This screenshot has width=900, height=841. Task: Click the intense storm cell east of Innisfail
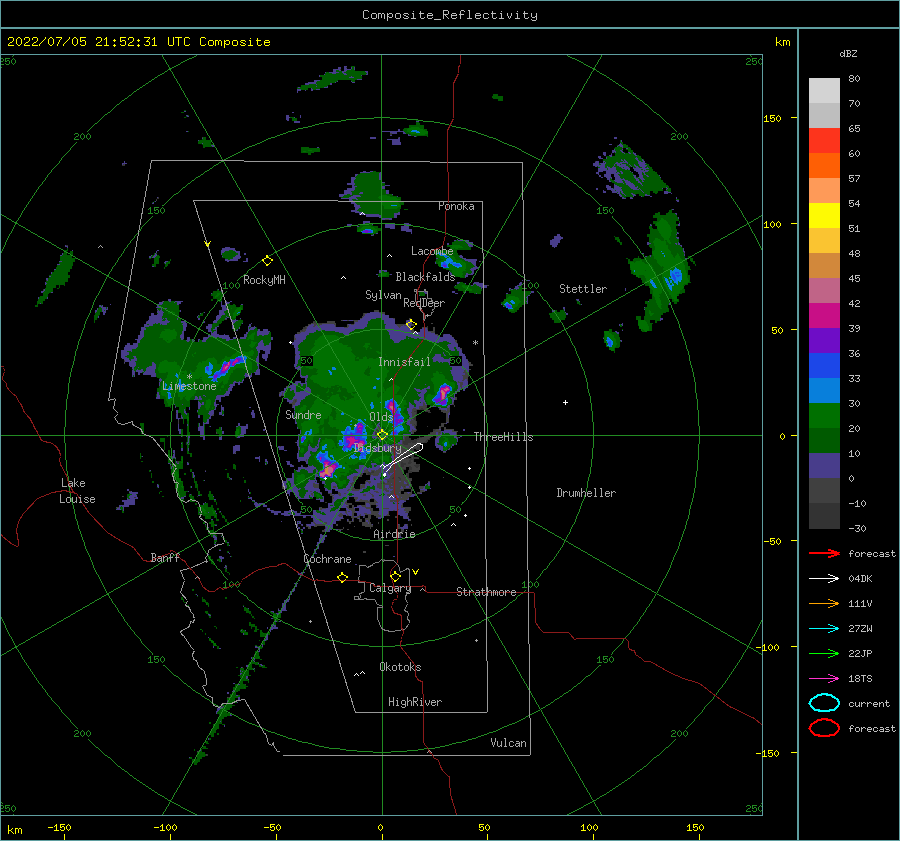click(443, 394)
